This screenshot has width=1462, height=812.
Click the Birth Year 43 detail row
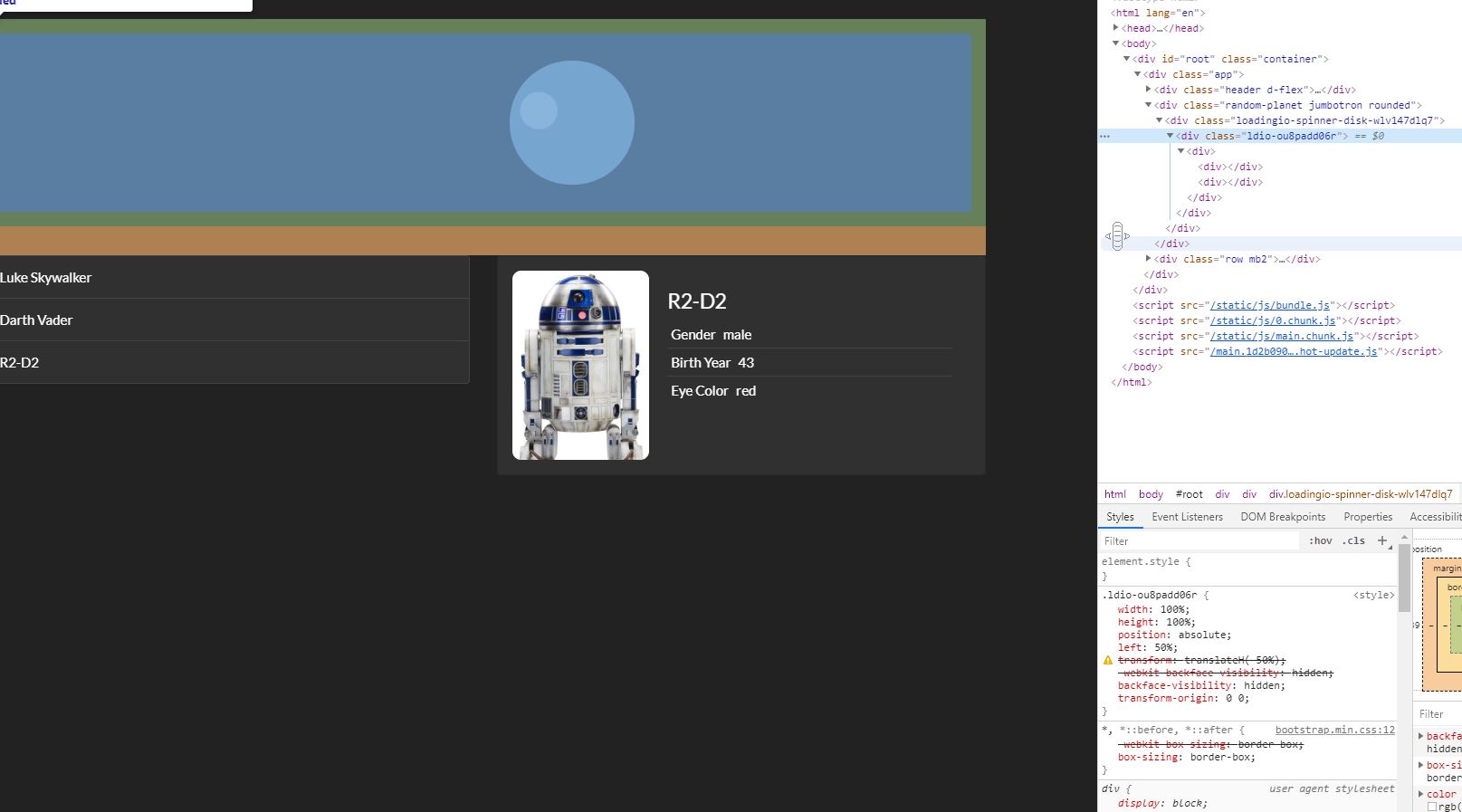809,363
